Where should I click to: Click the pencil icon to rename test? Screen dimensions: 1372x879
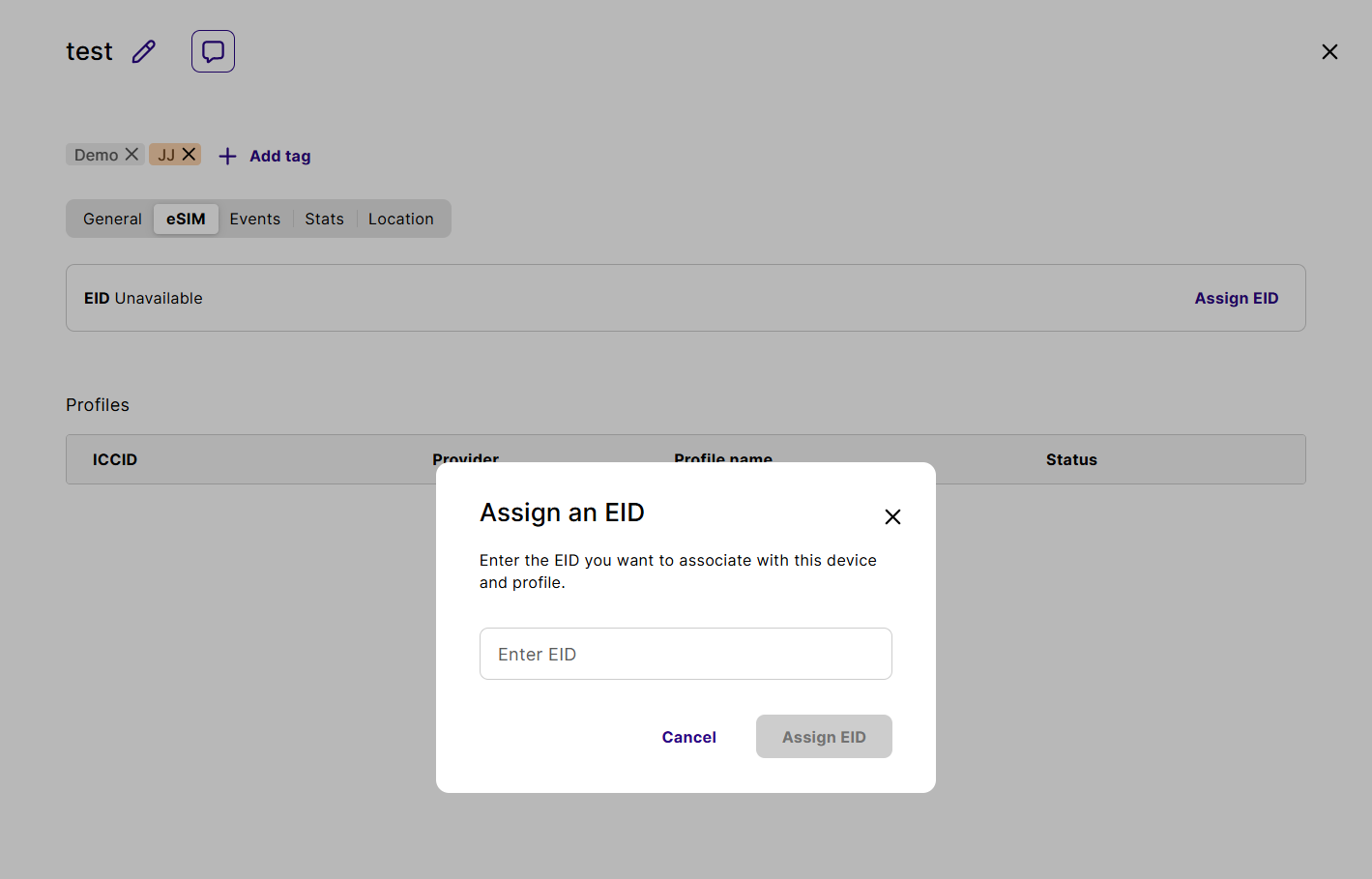(144, 51)
